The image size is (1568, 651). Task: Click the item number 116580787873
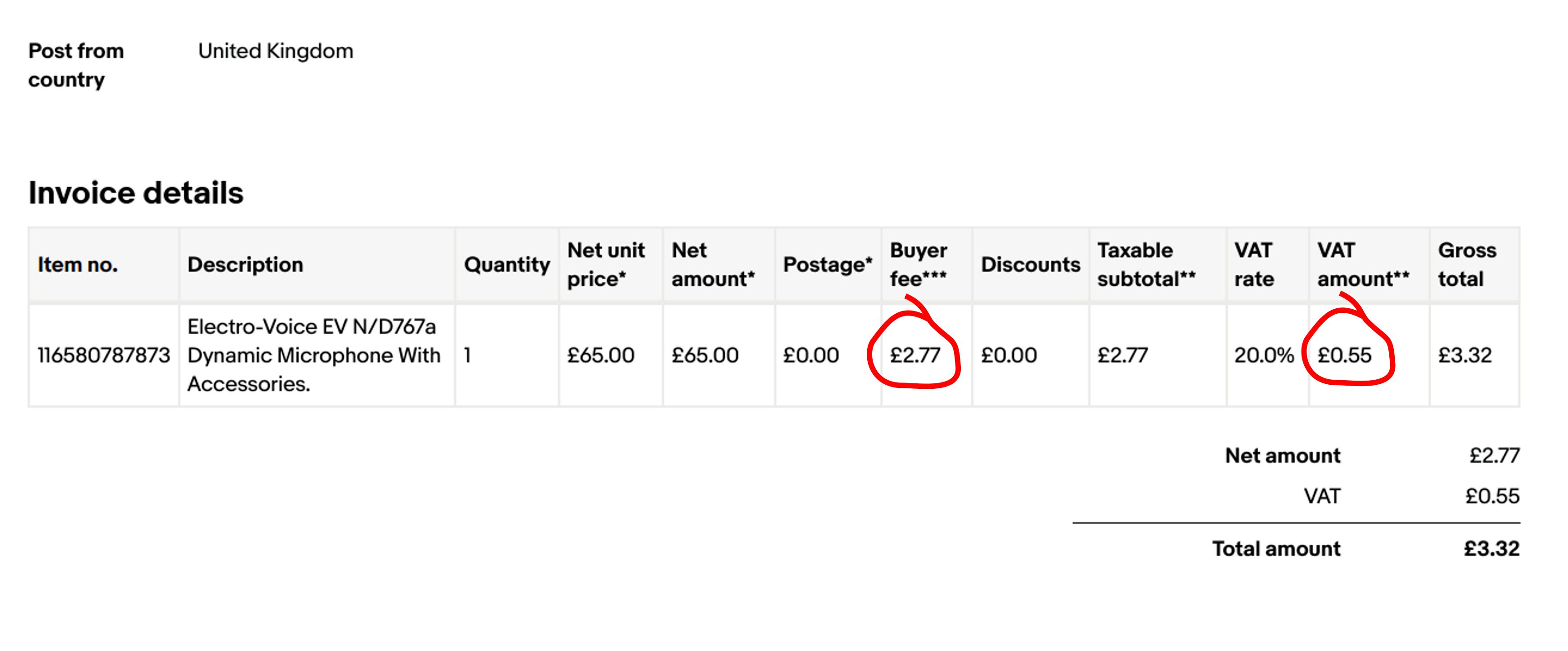pos(104,355)
